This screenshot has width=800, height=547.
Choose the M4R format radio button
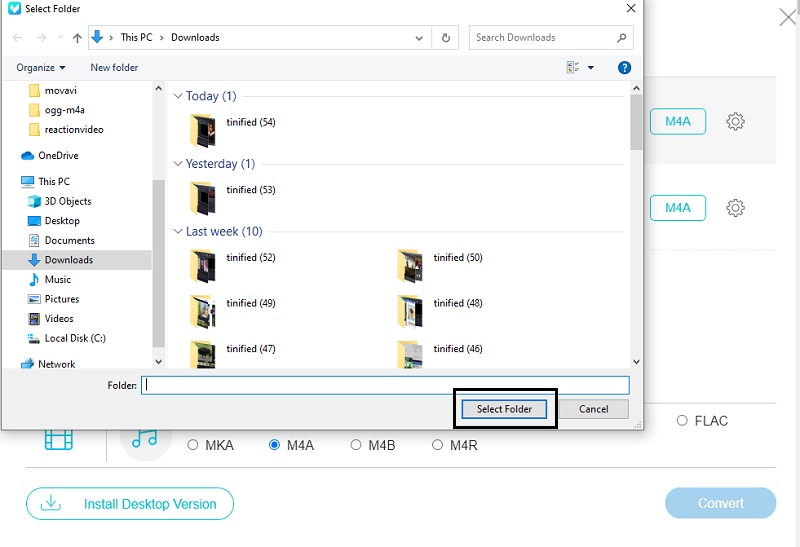click(437, 445)
